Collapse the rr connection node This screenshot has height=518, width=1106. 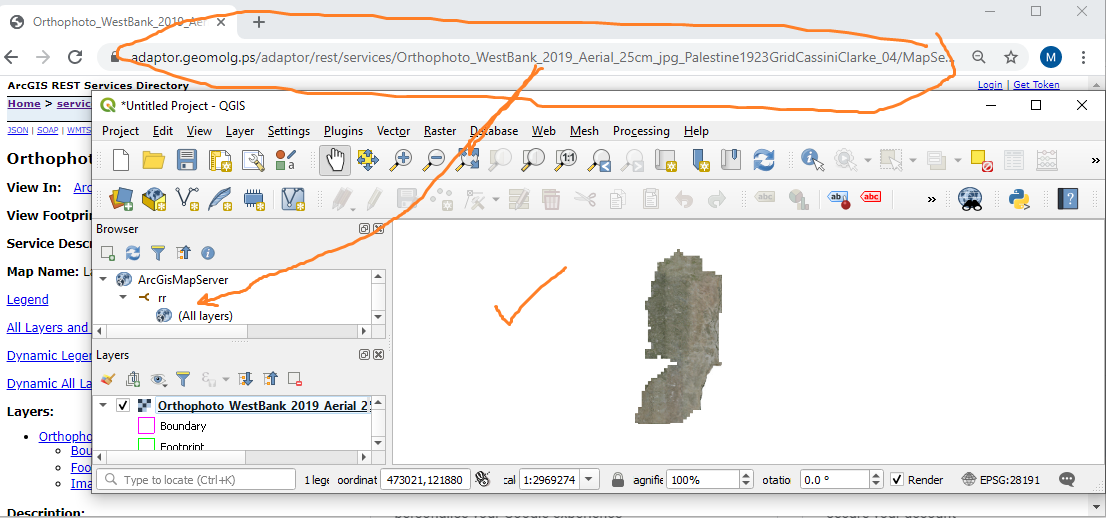pyautogui.click(x=123, y=298)
